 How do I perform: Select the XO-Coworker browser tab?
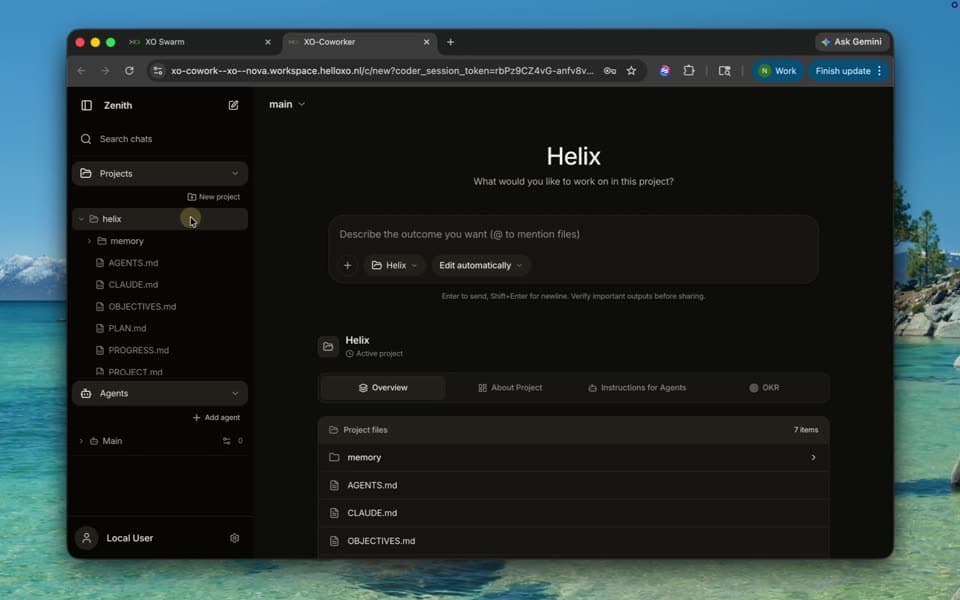coord(360,42)
